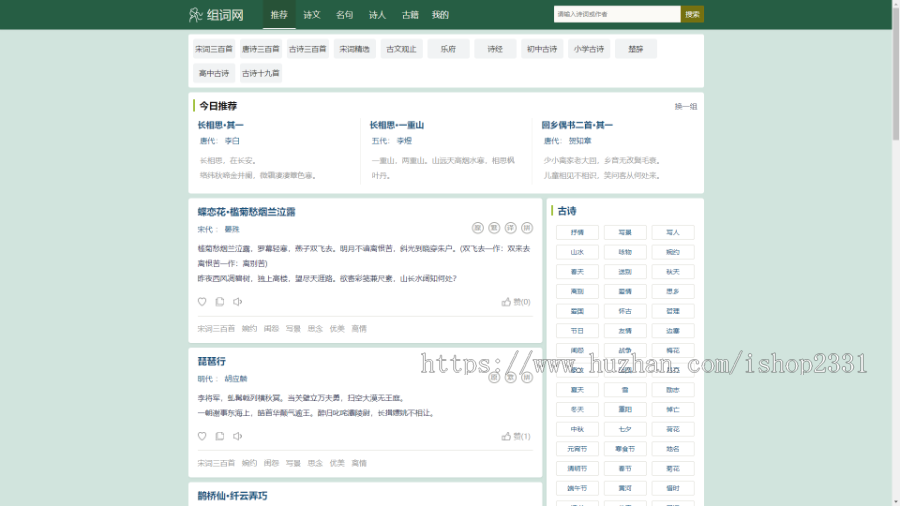Open the 名句 navigation tab
This screenshot has height=506, width=900.
pyautogui.click(x=344, y=15)
